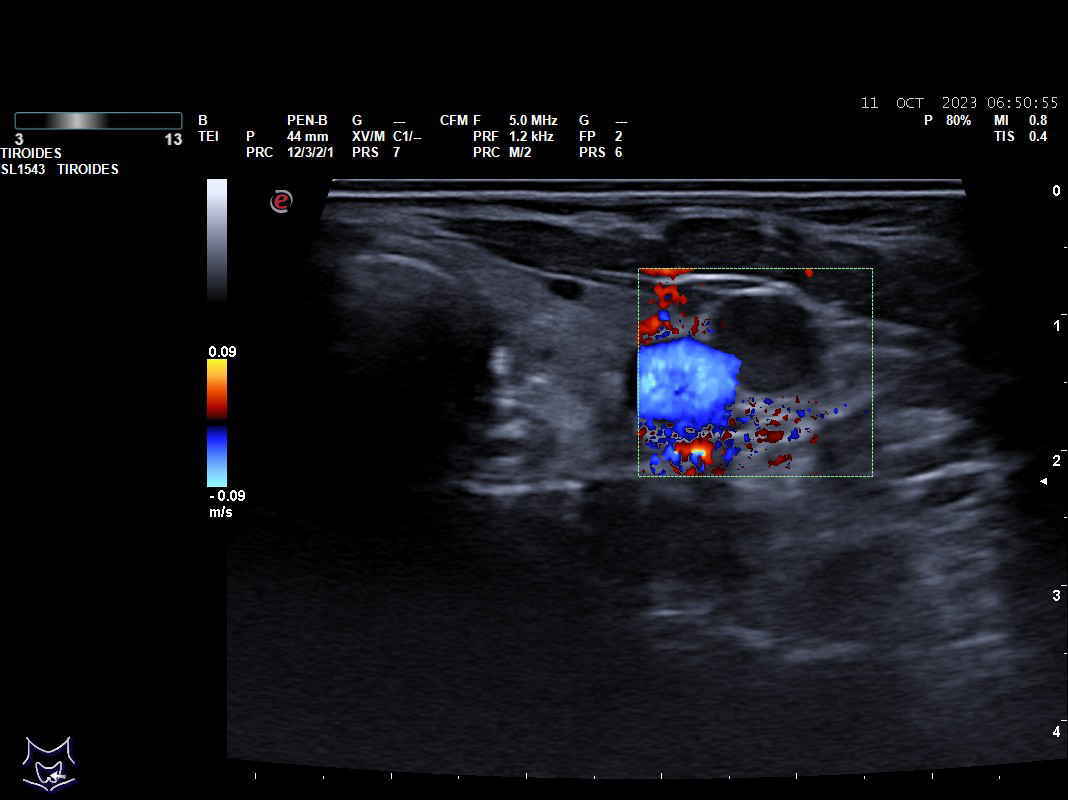1068x800 pixels.
Task: Click the cat logo in bottom-left corner
Action: tap(49, 763)
